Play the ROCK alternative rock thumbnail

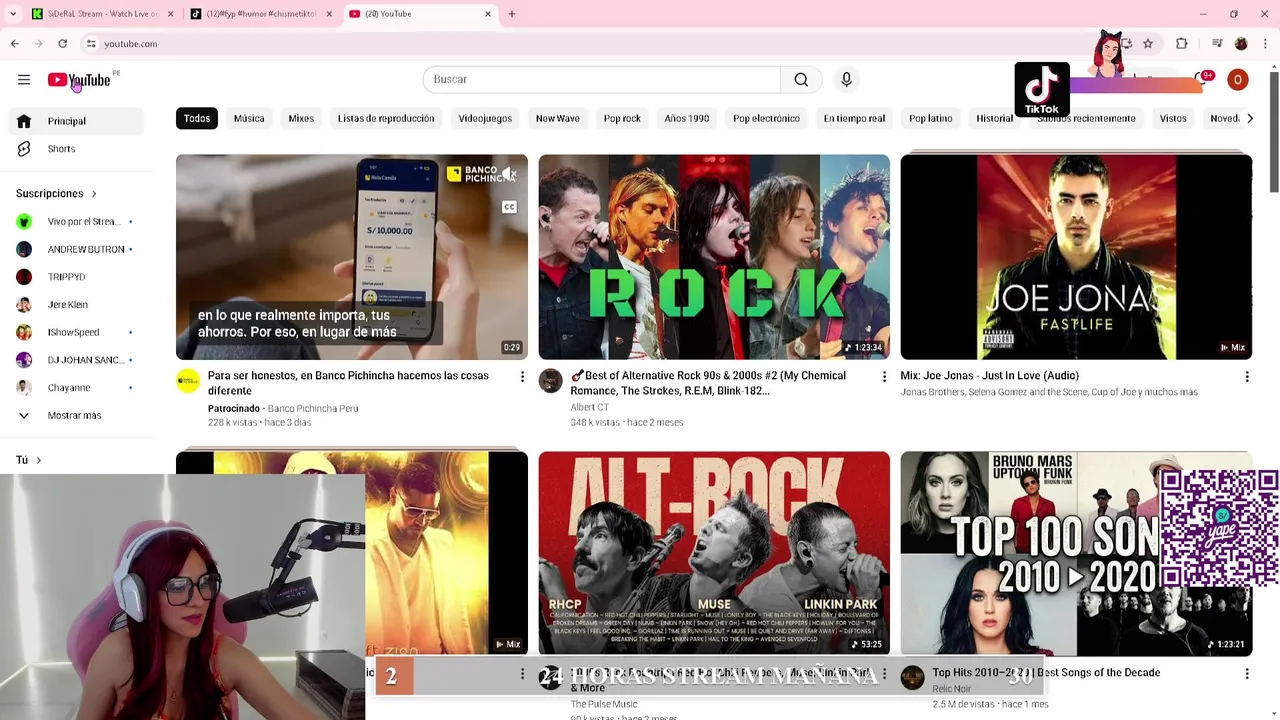[714, 257]
